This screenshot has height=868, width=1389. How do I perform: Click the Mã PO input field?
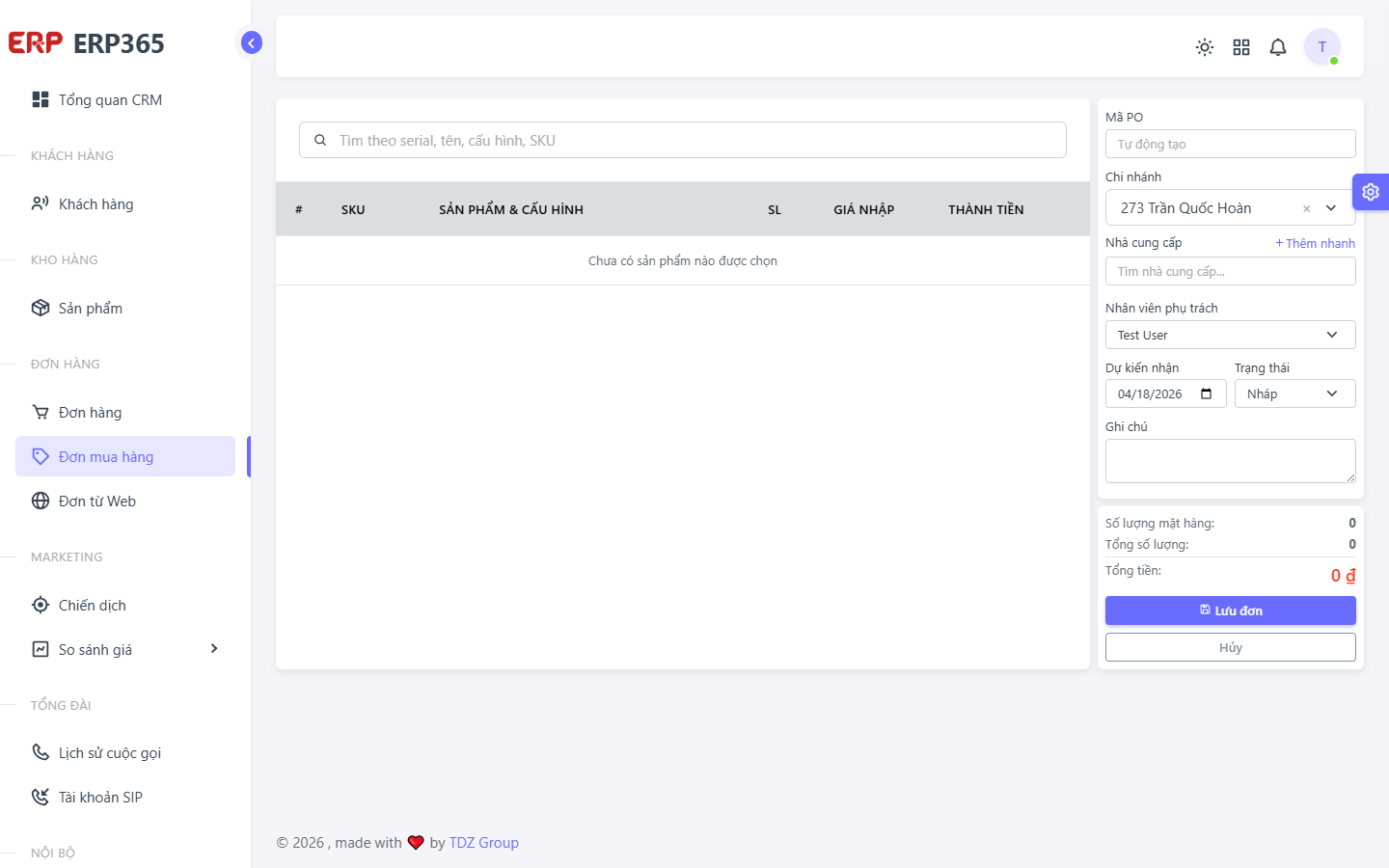pos(1231,144)
